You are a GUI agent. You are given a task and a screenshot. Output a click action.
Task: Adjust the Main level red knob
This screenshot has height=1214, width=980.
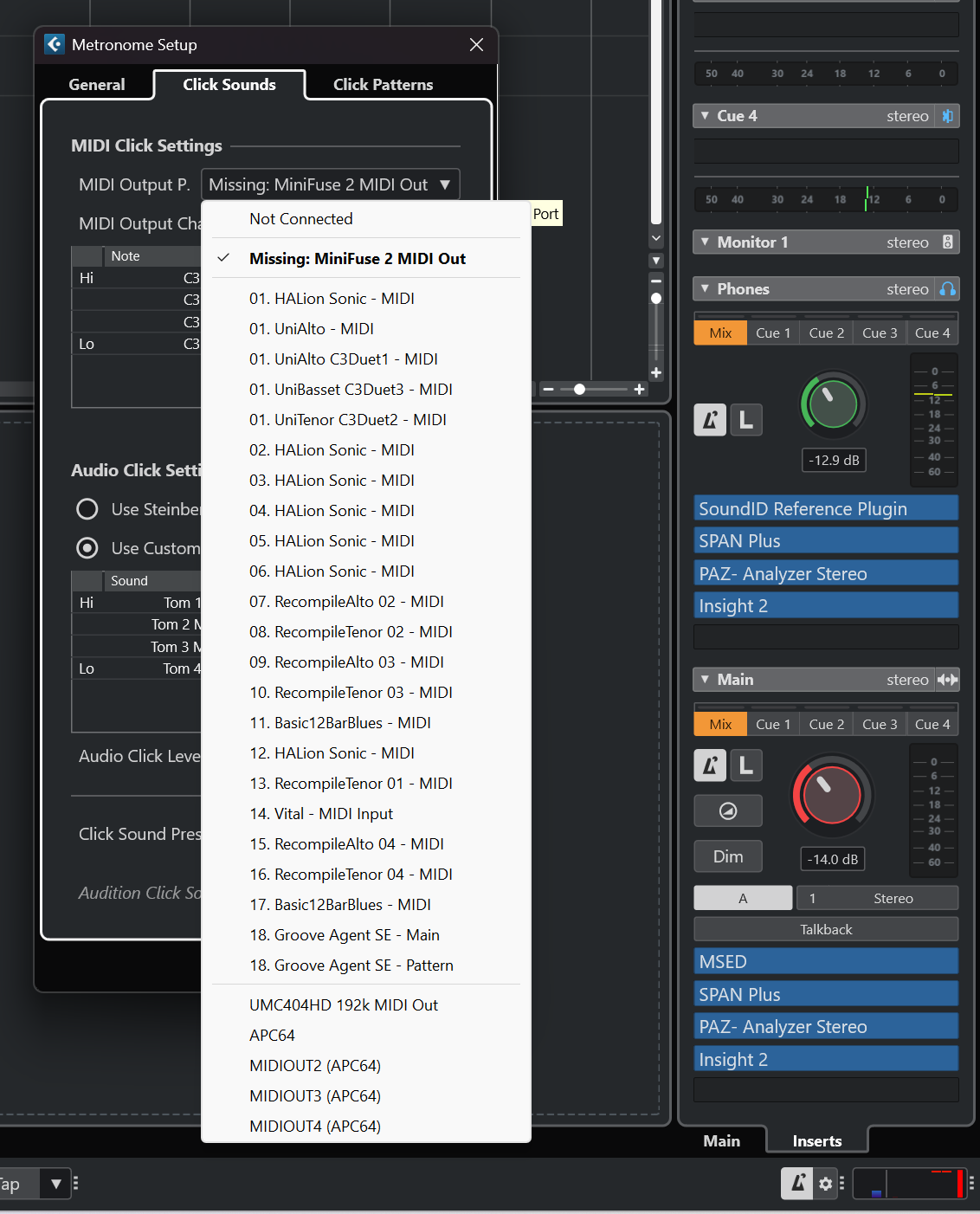pyautogui.click(x=831, y=795)
